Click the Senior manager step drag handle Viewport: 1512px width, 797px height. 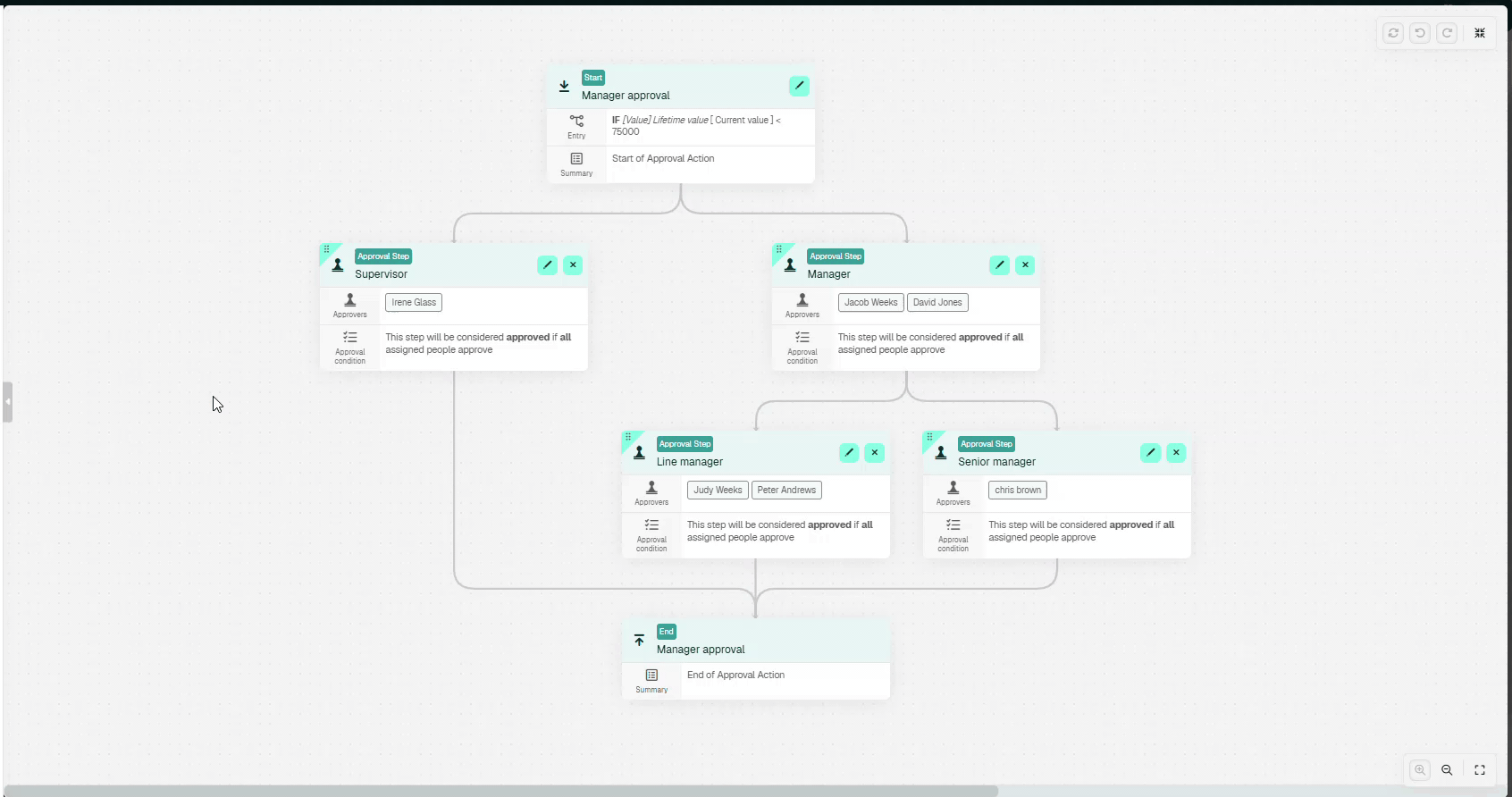point(929,437)
